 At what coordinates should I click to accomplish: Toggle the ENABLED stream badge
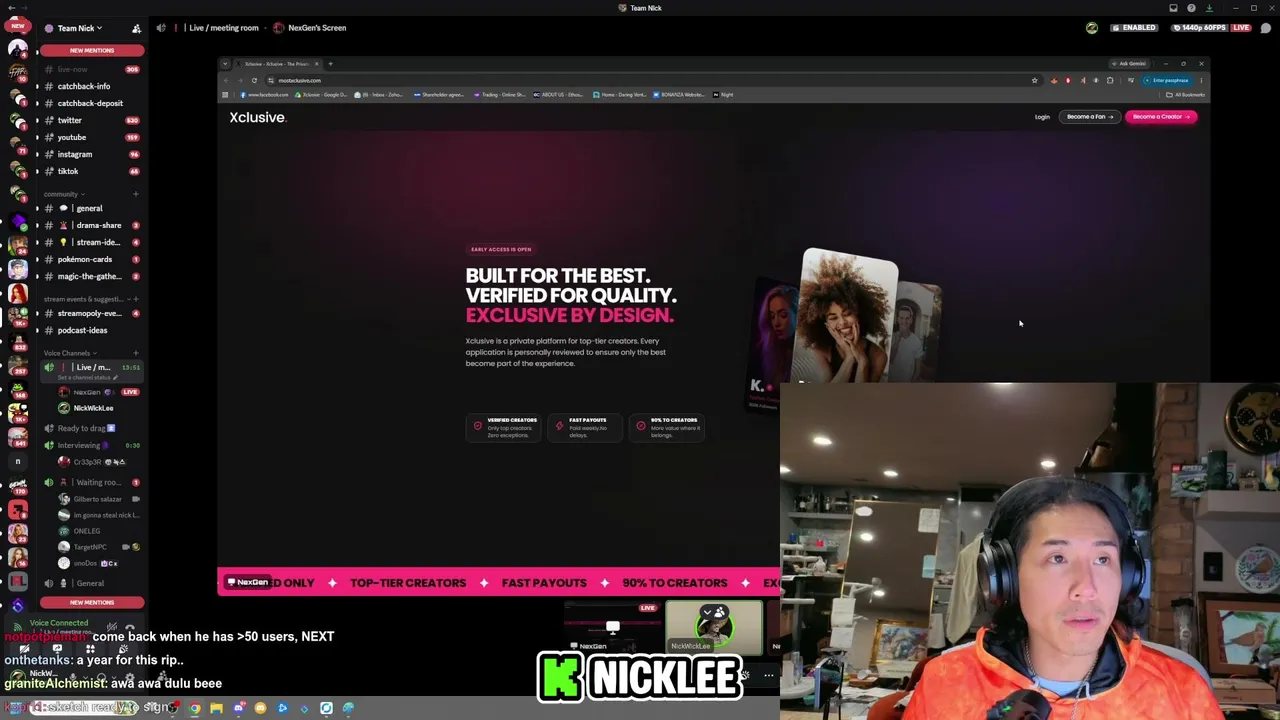1134,28
